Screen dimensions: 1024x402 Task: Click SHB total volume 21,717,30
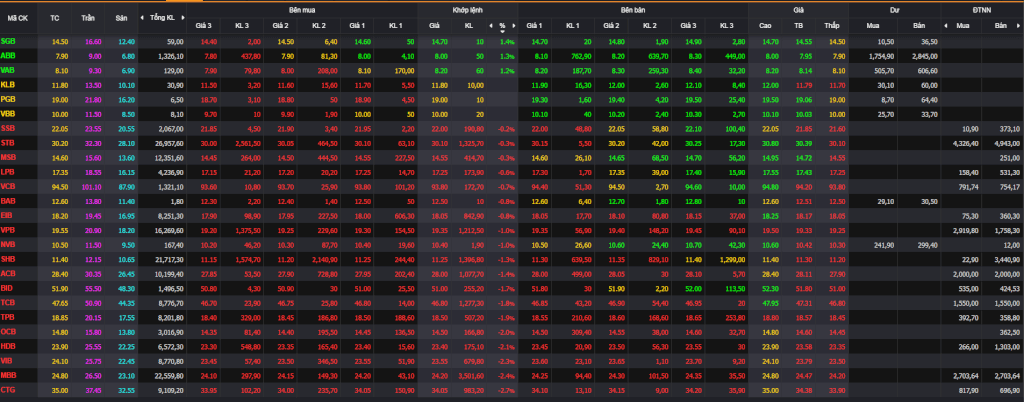[168, 260]
